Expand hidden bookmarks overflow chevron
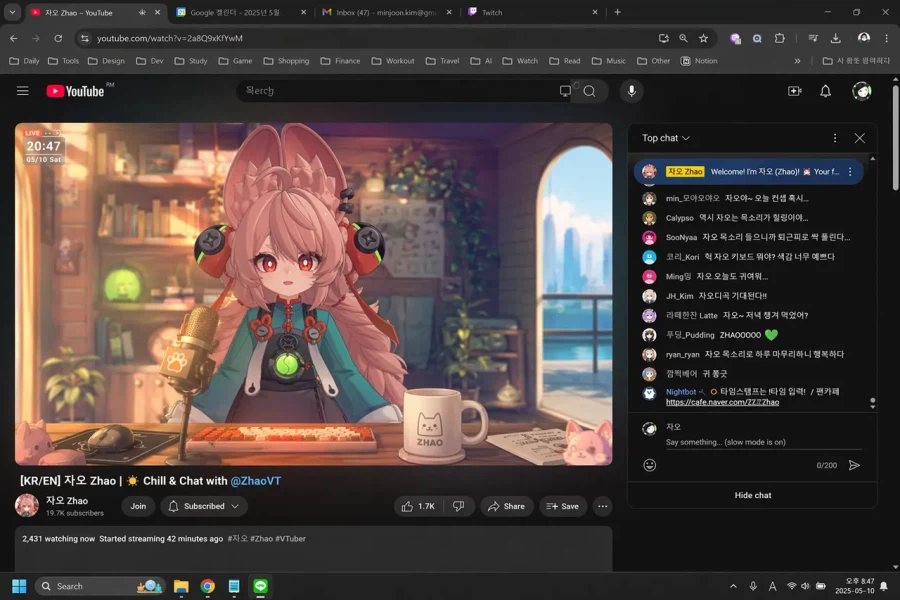The image size is (900, 600). click(797, 61)
